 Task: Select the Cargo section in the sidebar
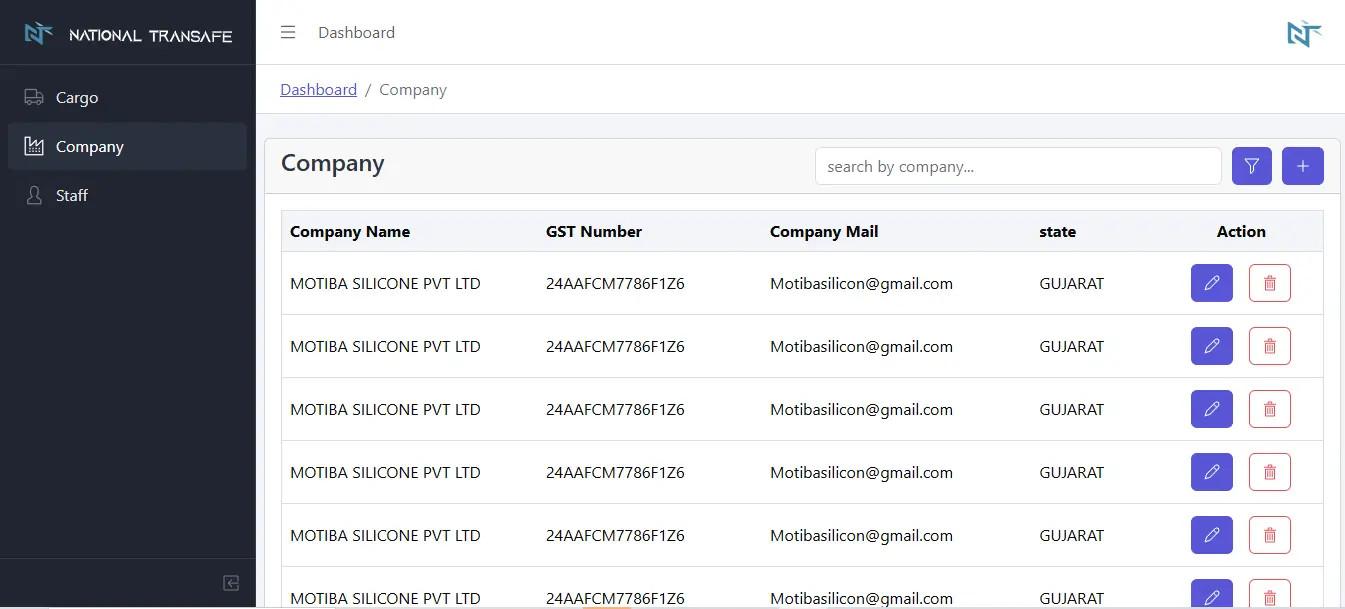[x=78, y=97]
